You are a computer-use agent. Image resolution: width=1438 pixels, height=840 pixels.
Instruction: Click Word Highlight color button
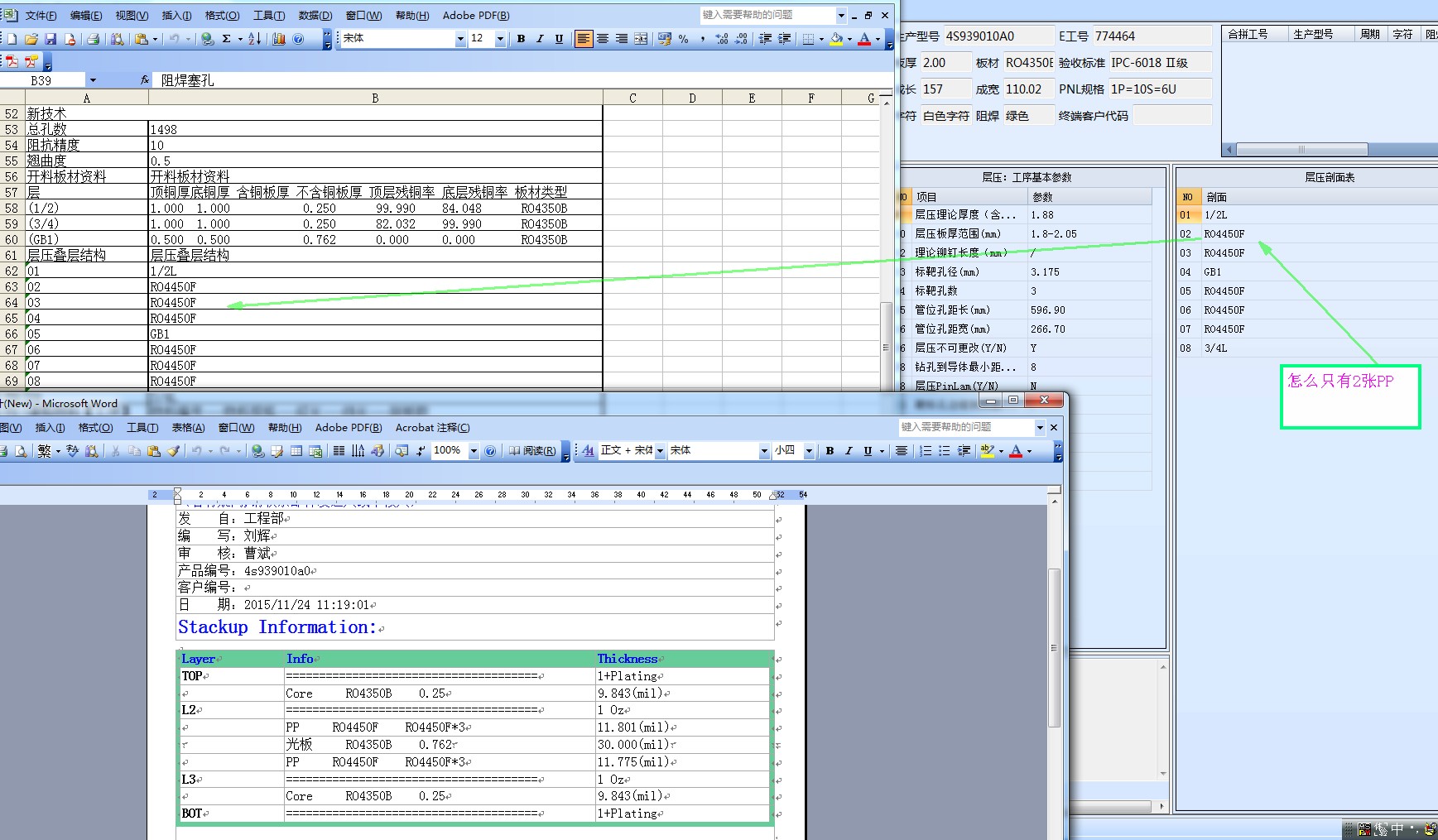(988, 451)
